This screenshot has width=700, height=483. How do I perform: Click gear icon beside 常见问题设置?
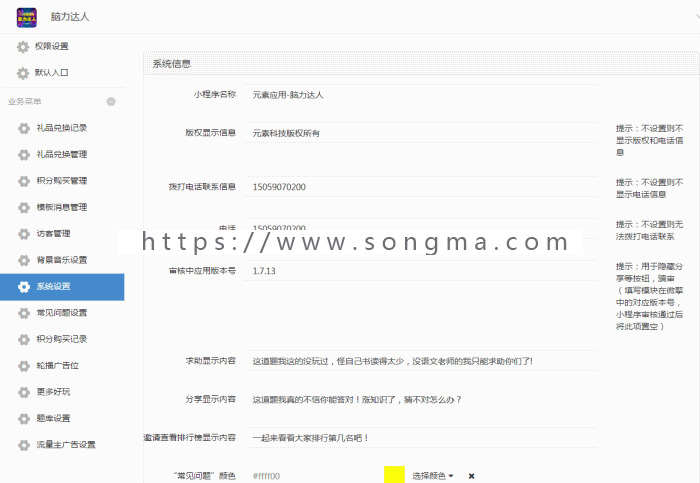(24, 313)
